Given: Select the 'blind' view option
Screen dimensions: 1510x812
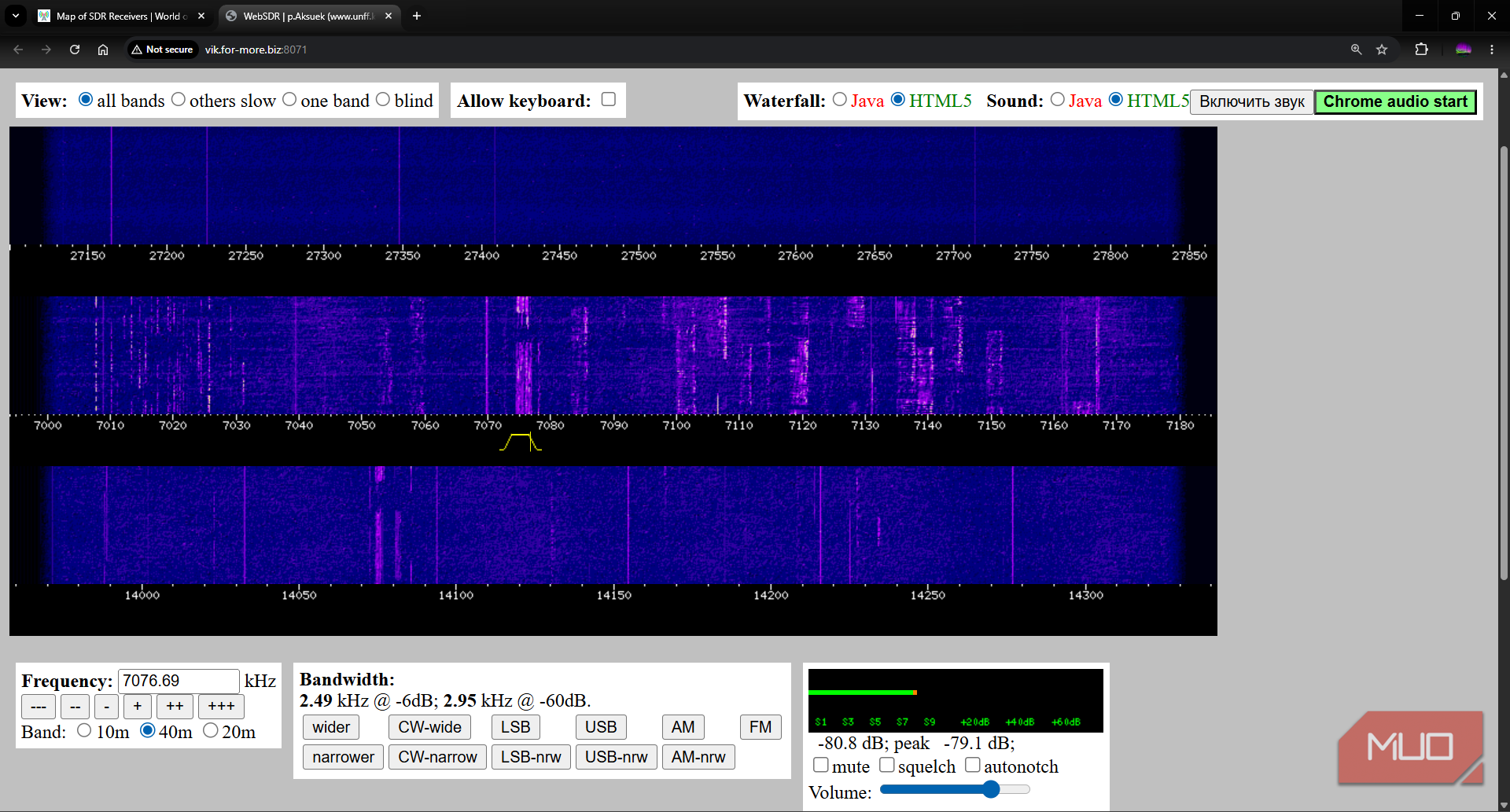Looking at the screenshot, I should point(383,100).
